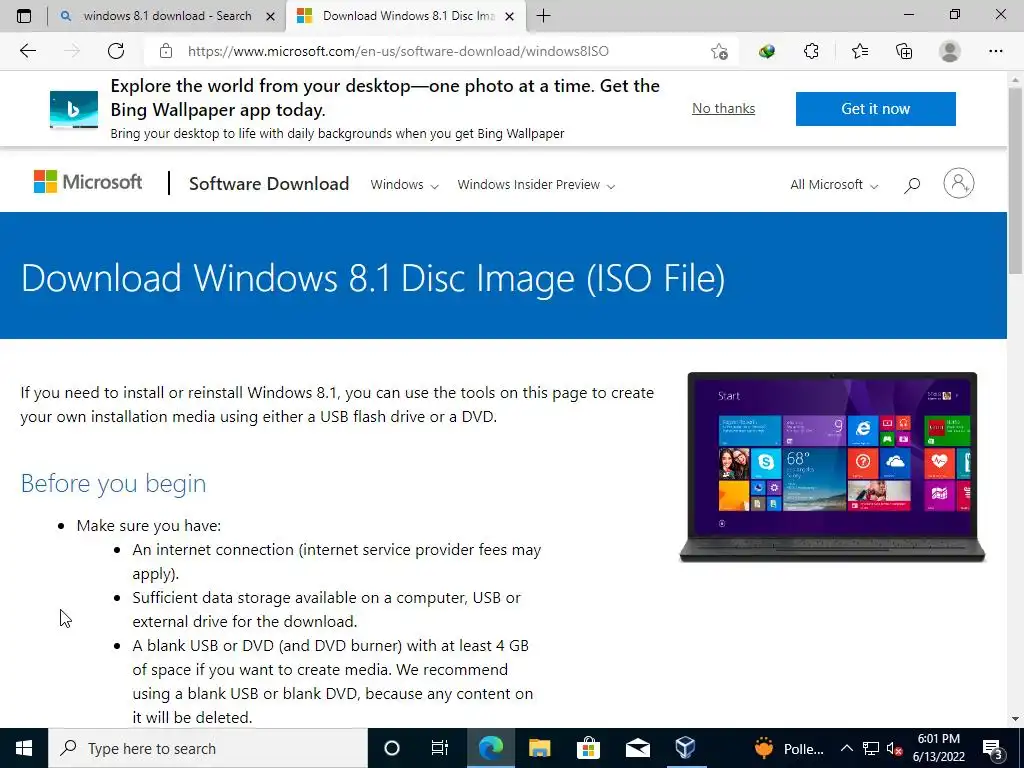The width and height of the screenshot is (1024, 768).
Task: Open Task View in the taskbar
Action: [440, 748]
